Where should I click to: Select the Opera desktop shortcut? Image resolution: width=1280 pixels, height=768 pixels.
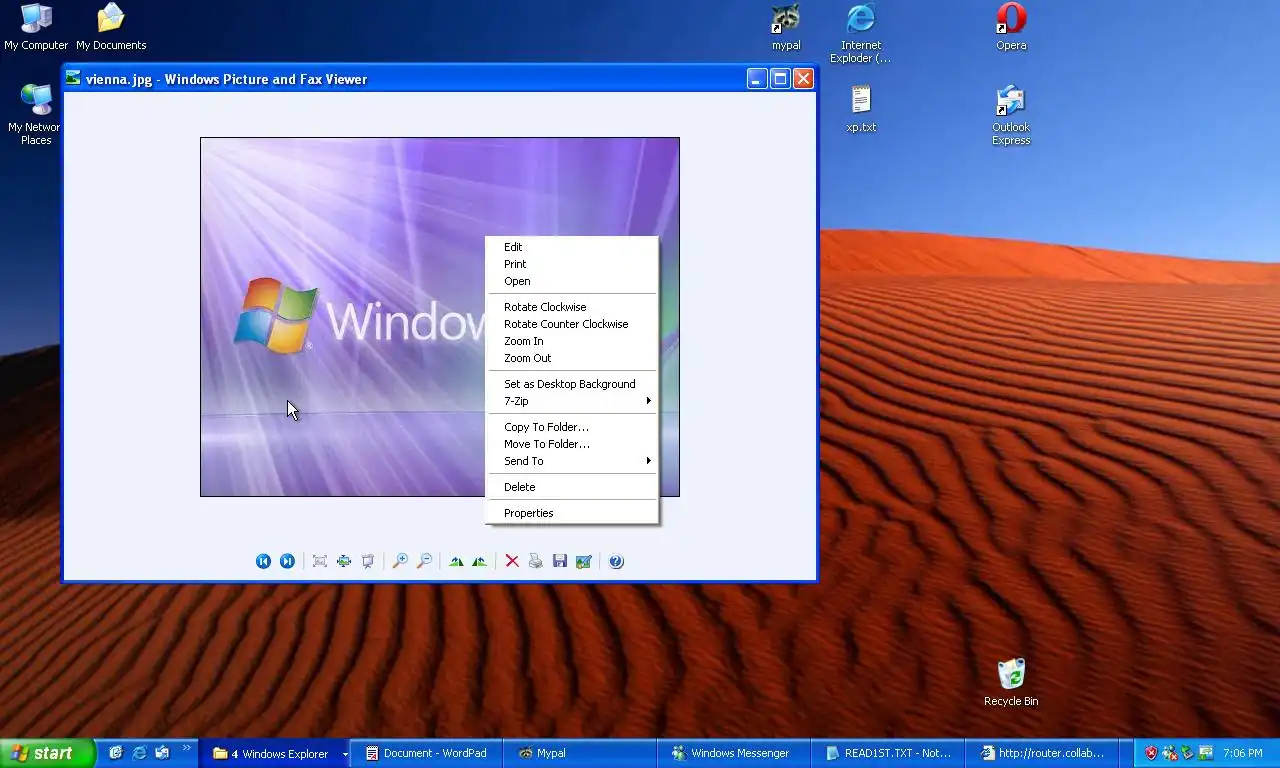coord(1011,27)
